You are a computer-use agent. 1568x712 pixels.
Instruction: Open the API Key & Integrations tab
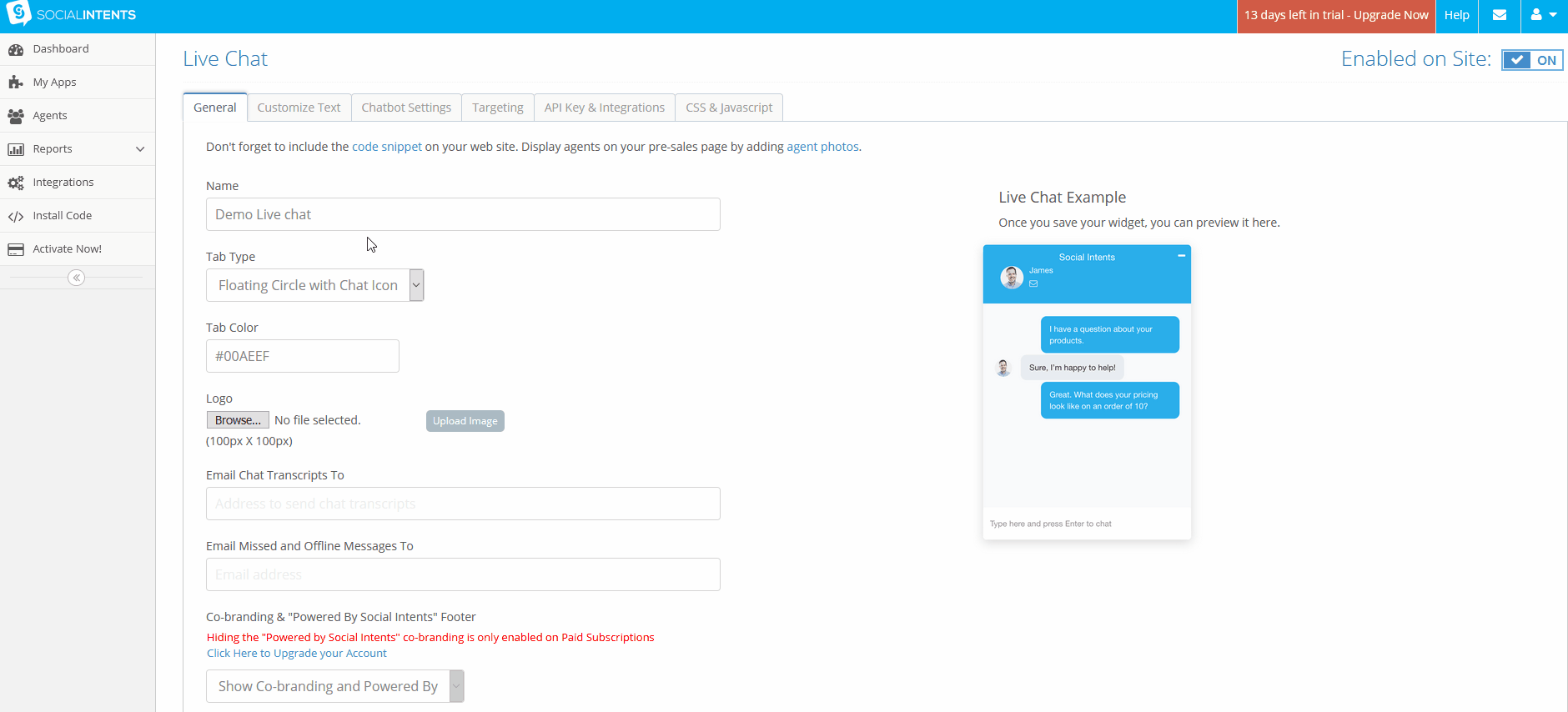click(x=605, y=108)
